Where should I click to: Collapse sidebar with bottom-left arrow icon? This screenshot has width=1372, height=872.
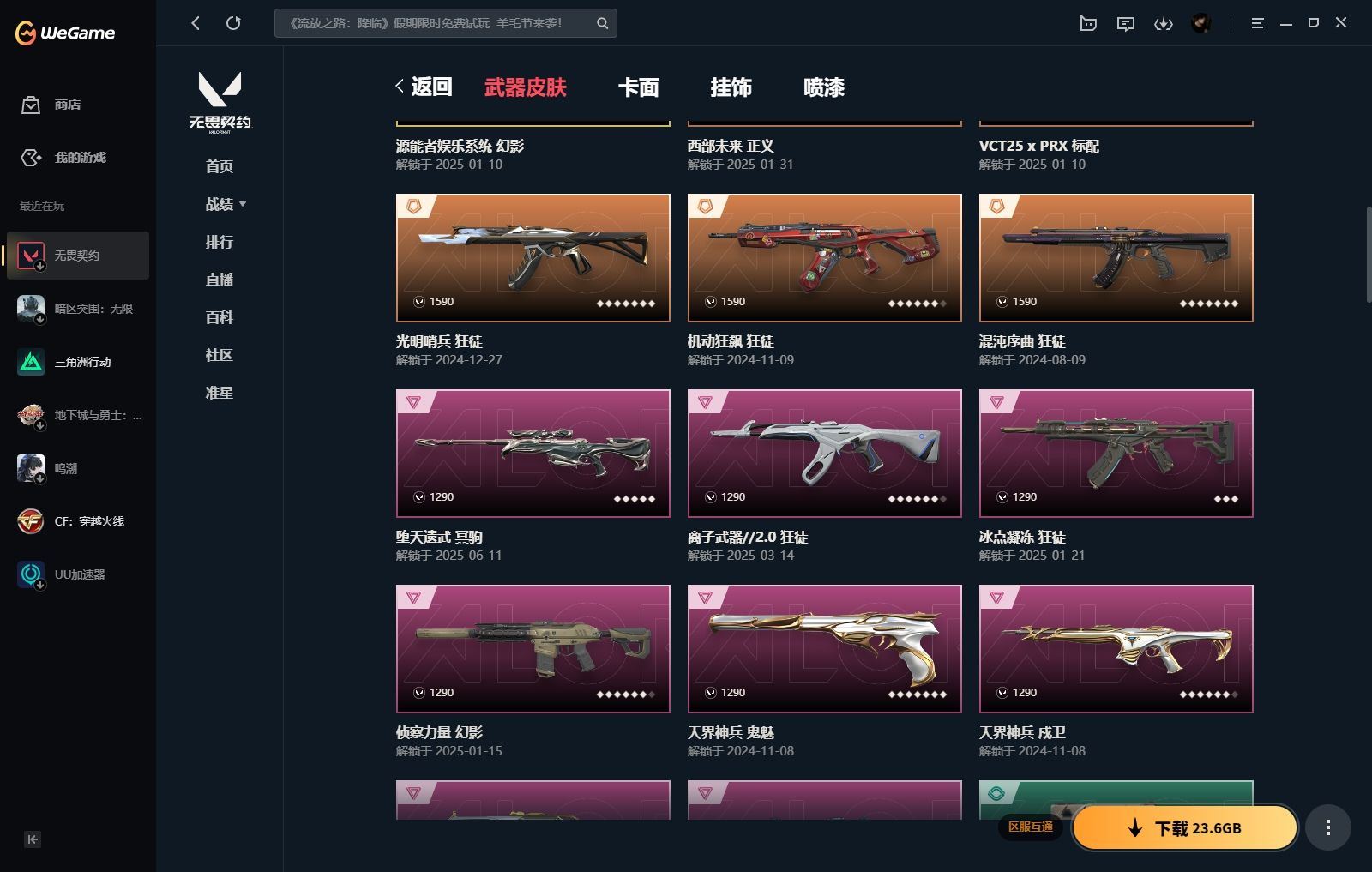click(x=33, y=839)
